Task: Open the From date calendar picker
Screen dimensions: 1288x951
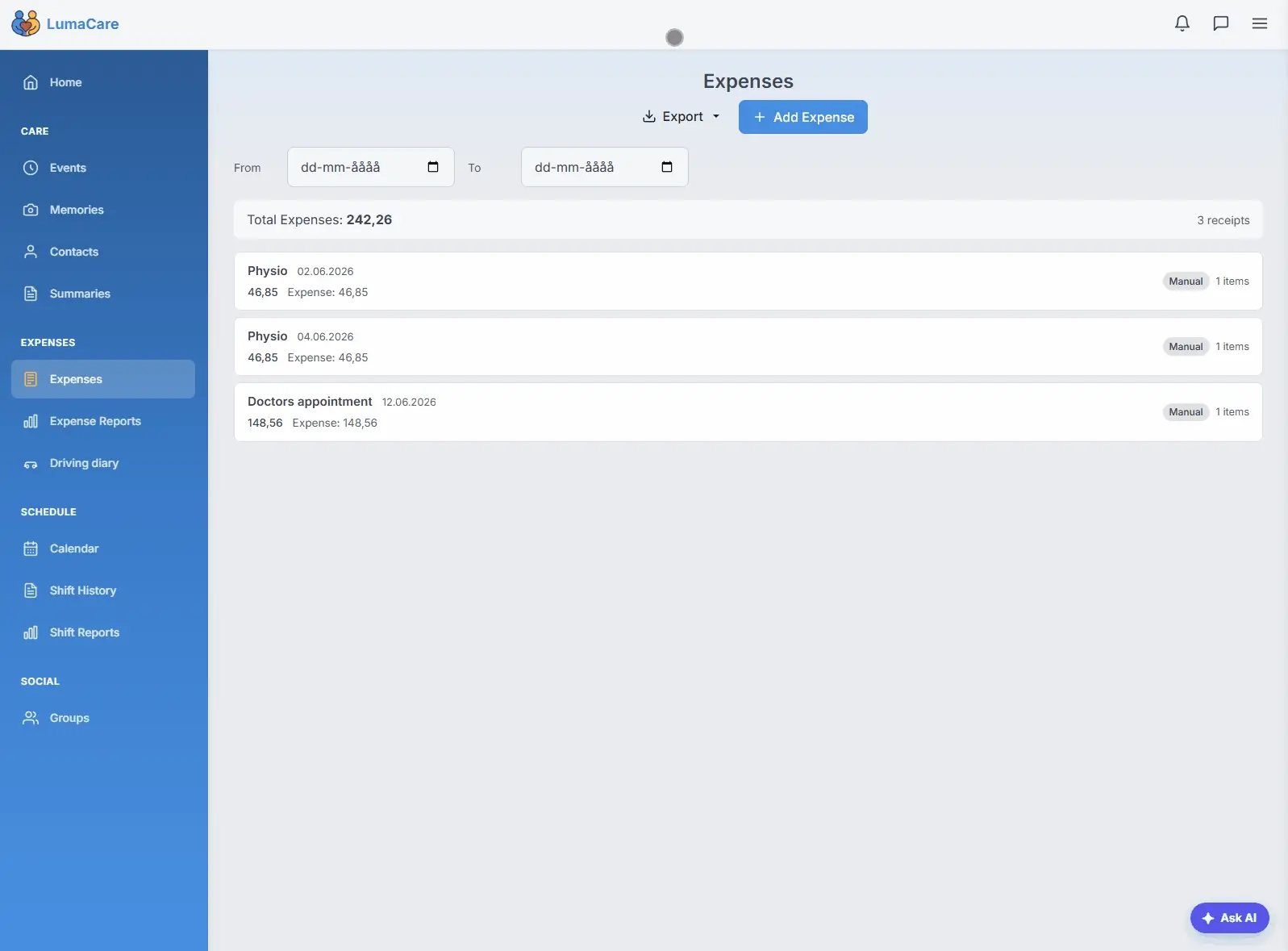Action: pyautogui.click(x=433, y=167)
